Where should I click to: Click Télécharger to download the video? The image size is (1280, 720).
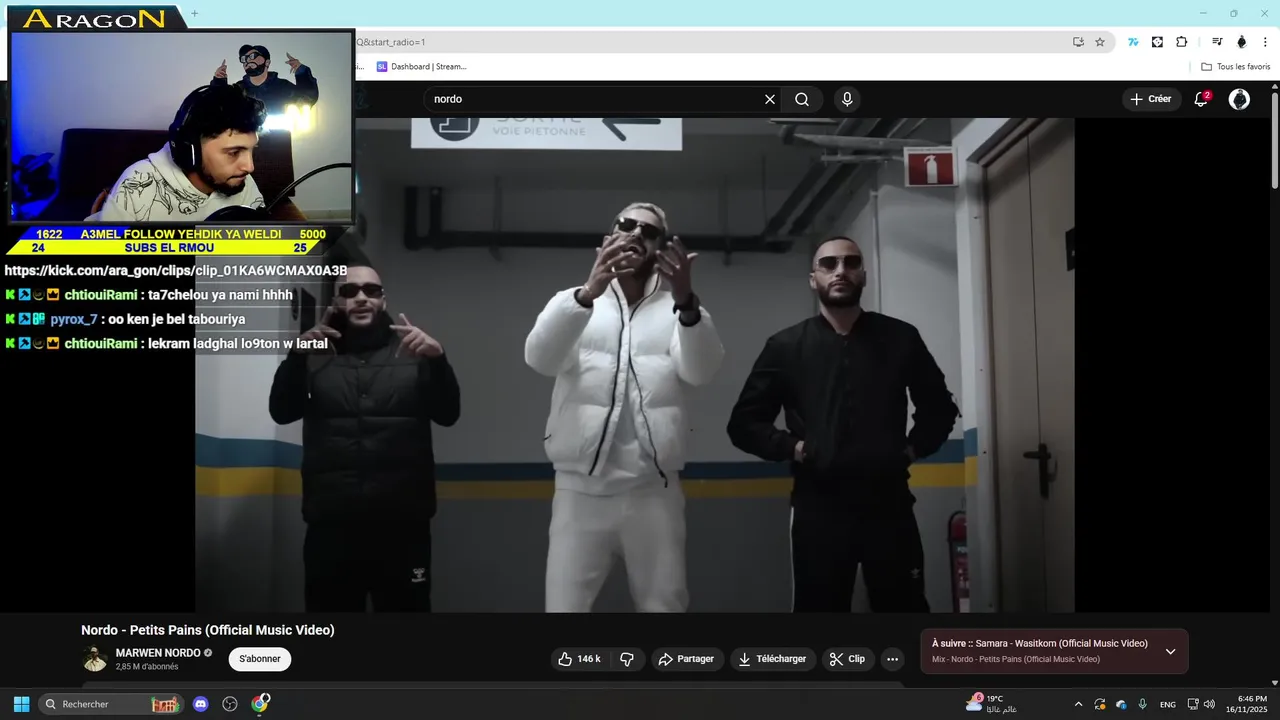pos(772,659)
